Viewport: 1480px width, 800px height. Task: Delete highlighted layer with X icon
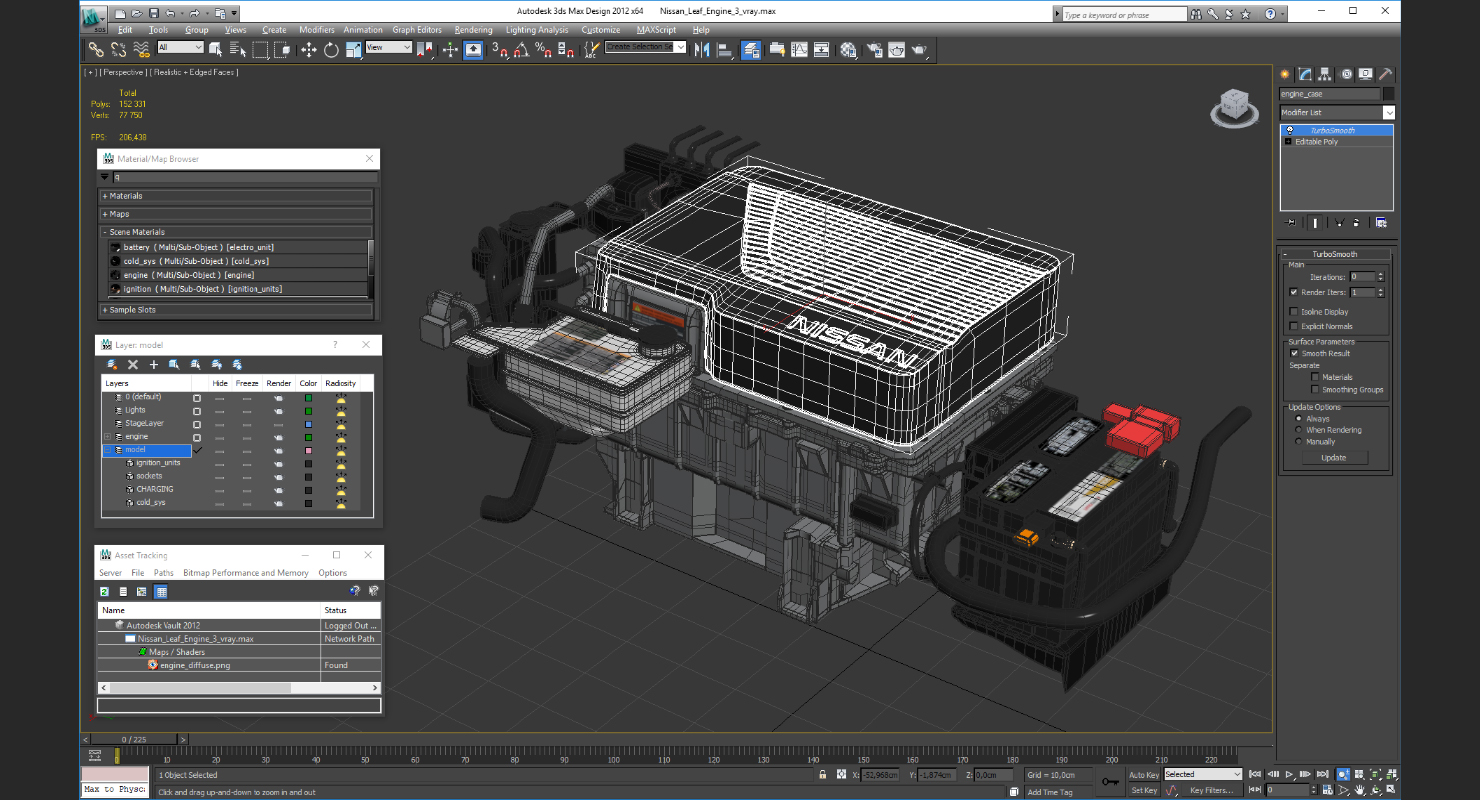[x=133, y=365]
